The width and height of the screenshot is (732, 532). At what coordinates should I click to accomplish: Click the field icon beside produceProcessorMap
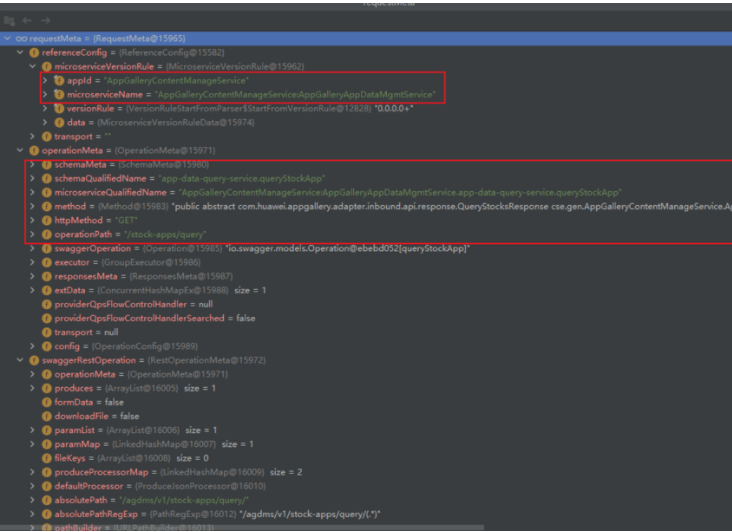[47, 472]
